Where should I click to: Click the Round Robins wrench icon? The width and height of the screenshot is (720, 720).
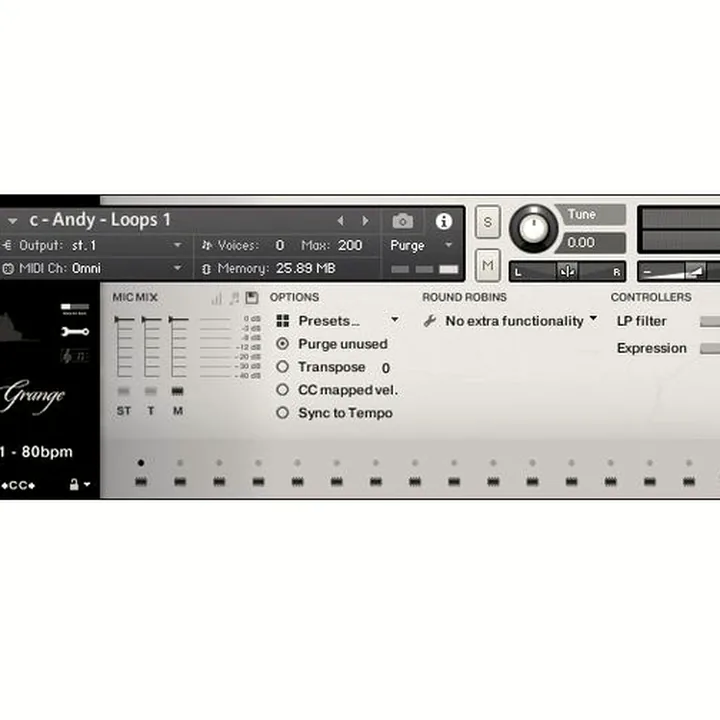coord(430,321)
